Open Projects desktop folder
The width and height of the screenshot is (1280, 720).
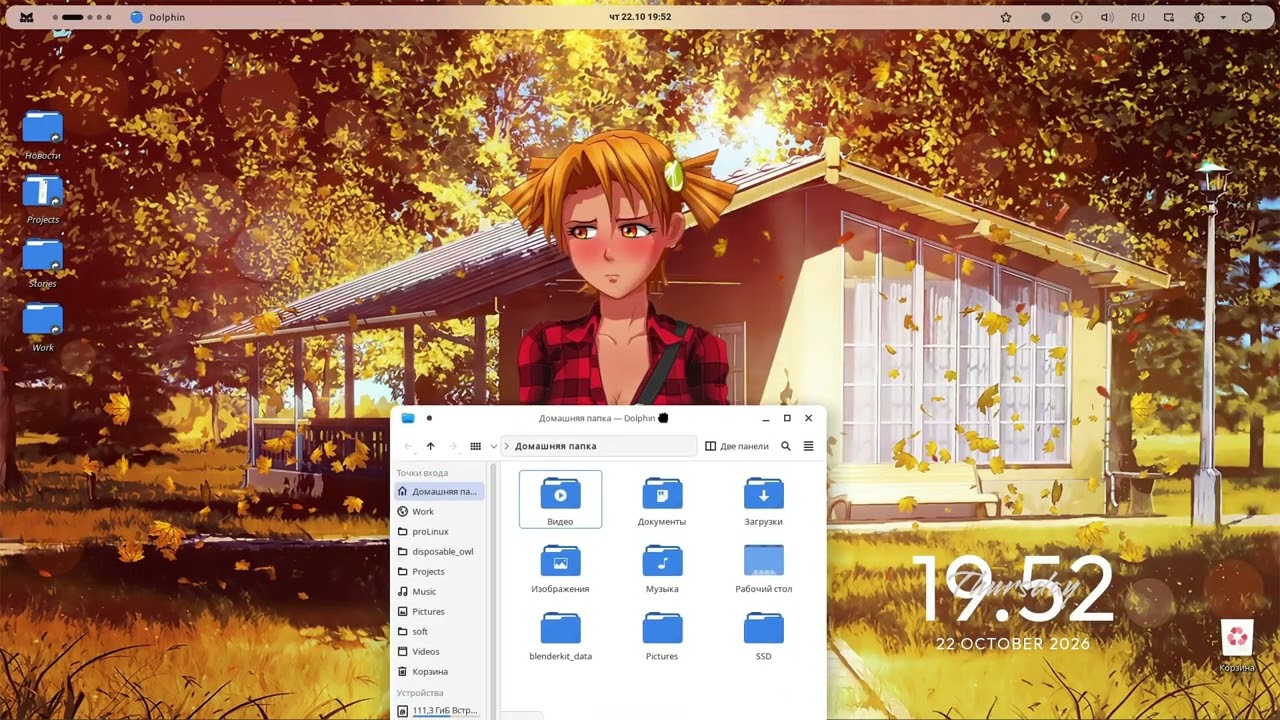(43, 199)
